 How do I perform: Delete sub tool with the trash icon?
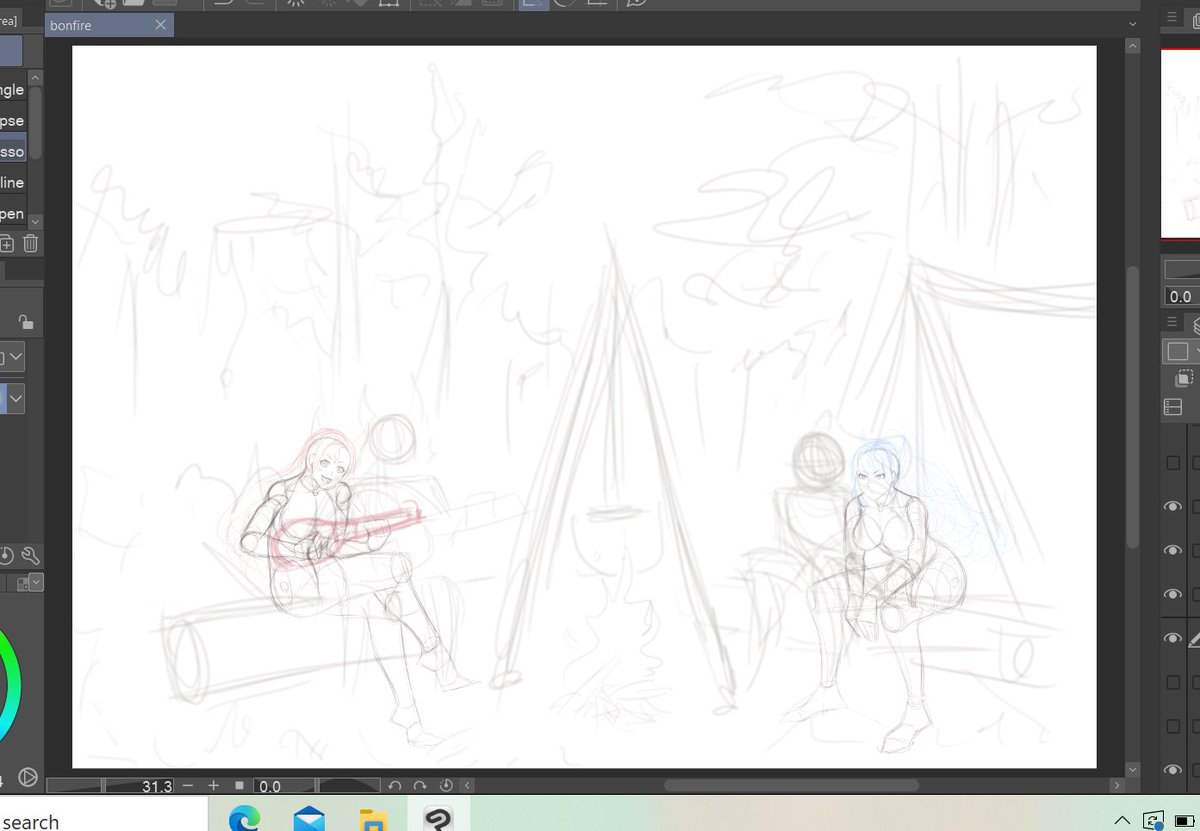click(31, 243)
